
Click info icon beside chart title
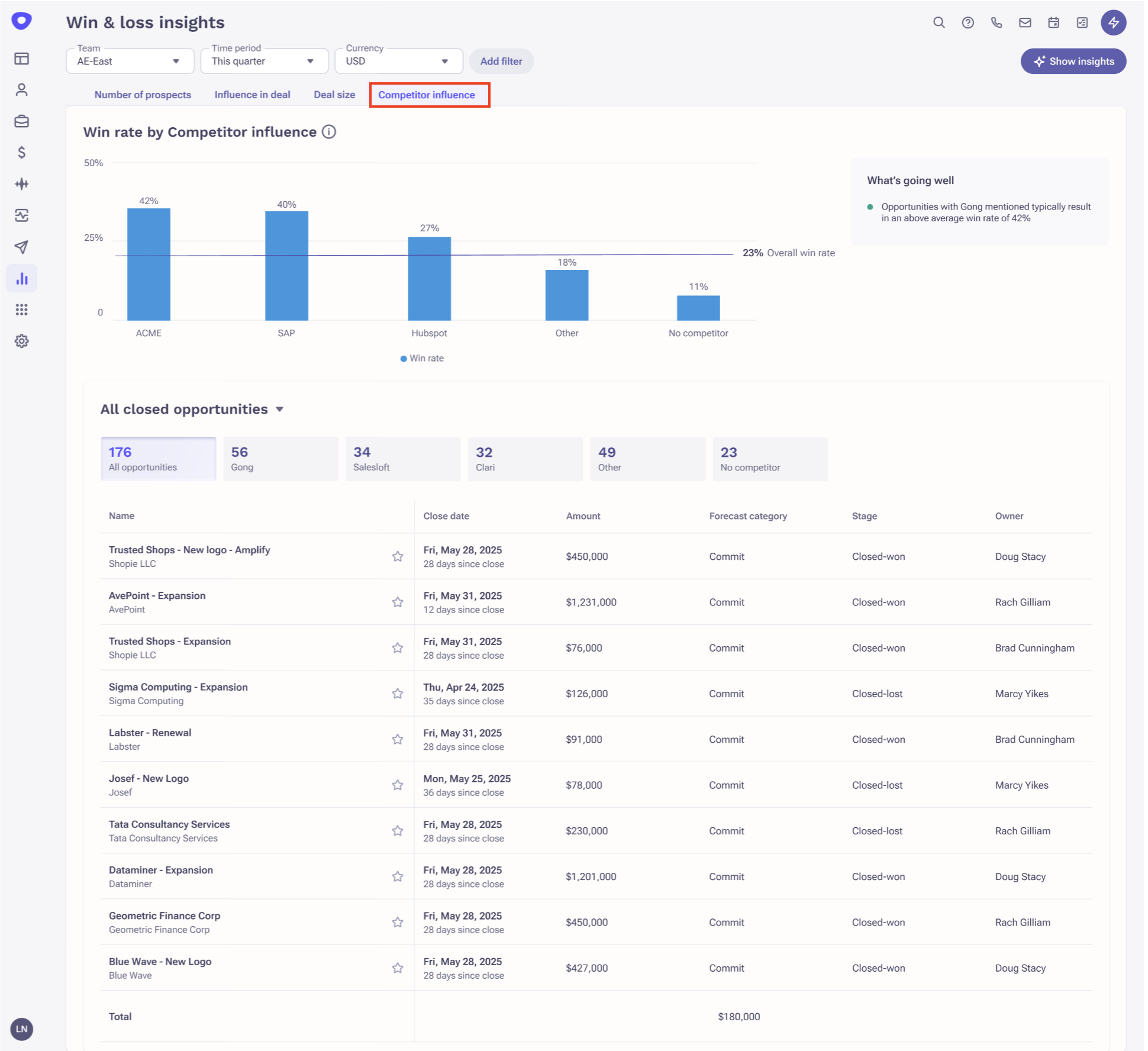pos(329,132)
